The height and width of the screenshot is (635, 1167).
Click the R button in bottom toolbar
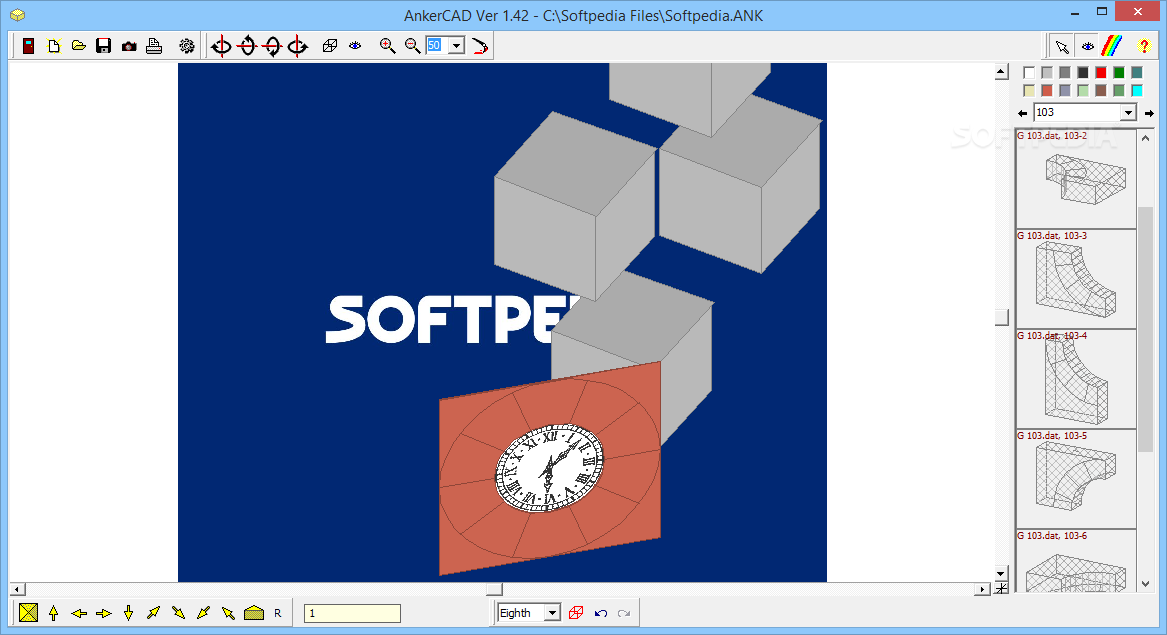click(x=278, y=613)
